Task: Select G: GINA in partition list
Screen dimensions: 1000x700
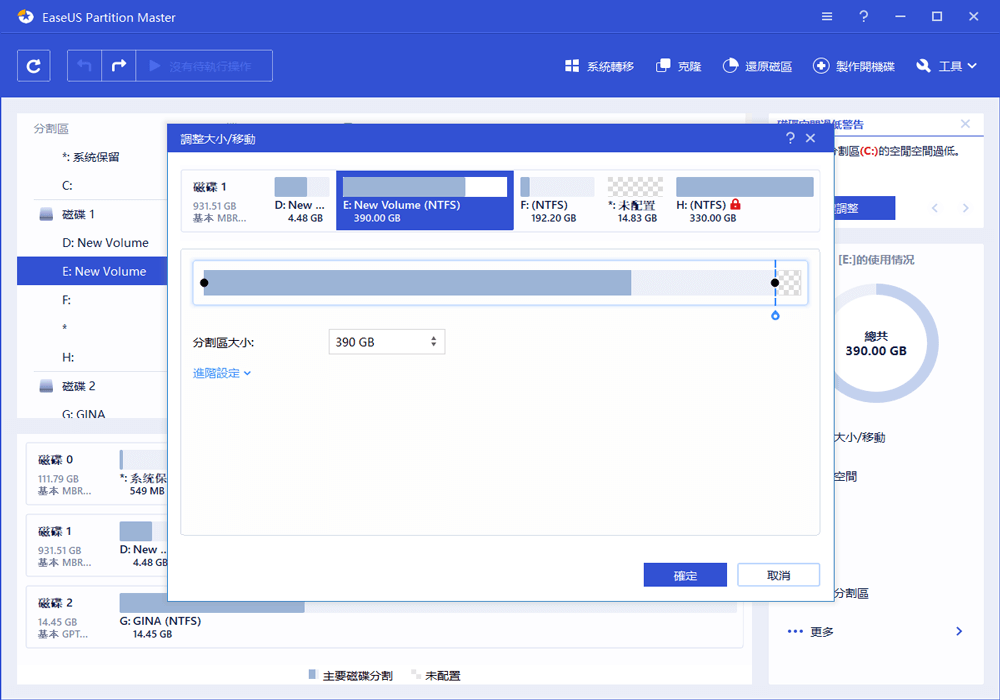Action: click(x=84, y=414)
